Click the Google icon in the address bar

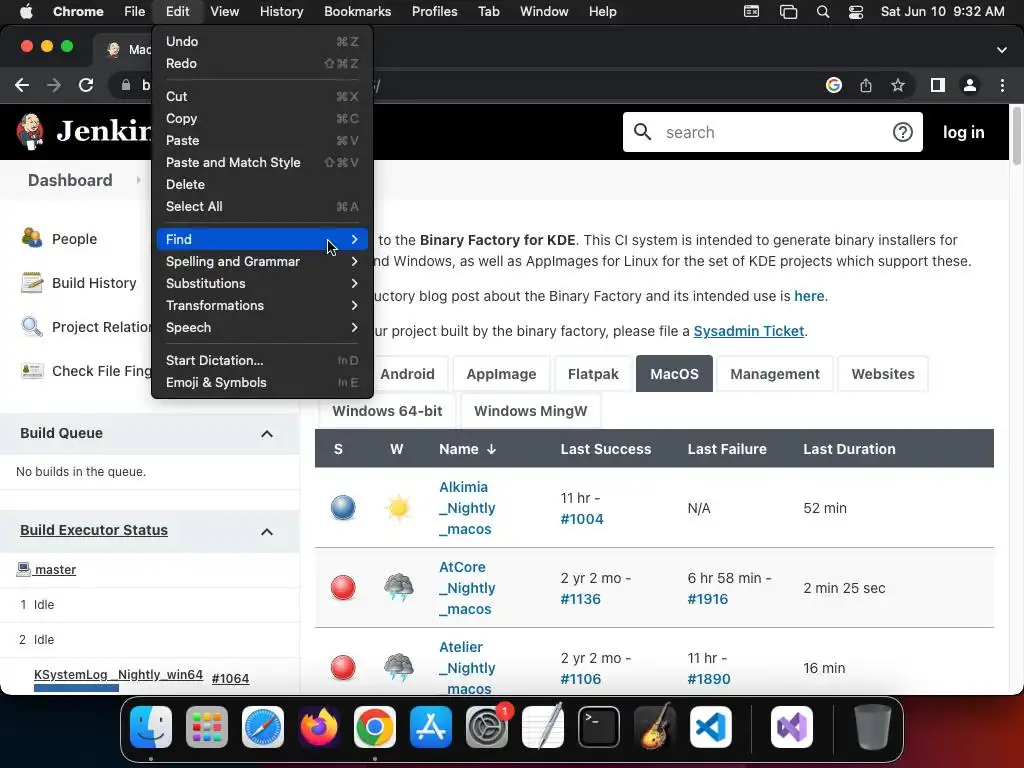(x=833, y=85)
